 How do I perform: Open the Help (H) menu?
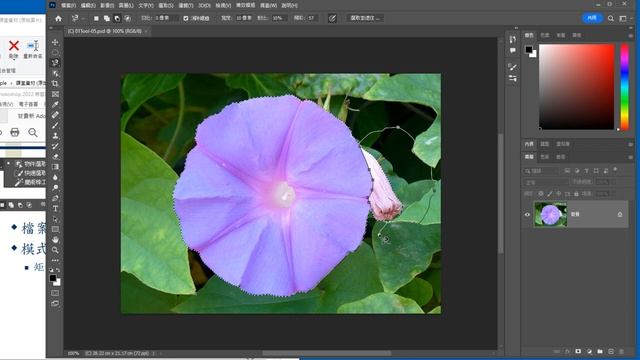[289, 6]
